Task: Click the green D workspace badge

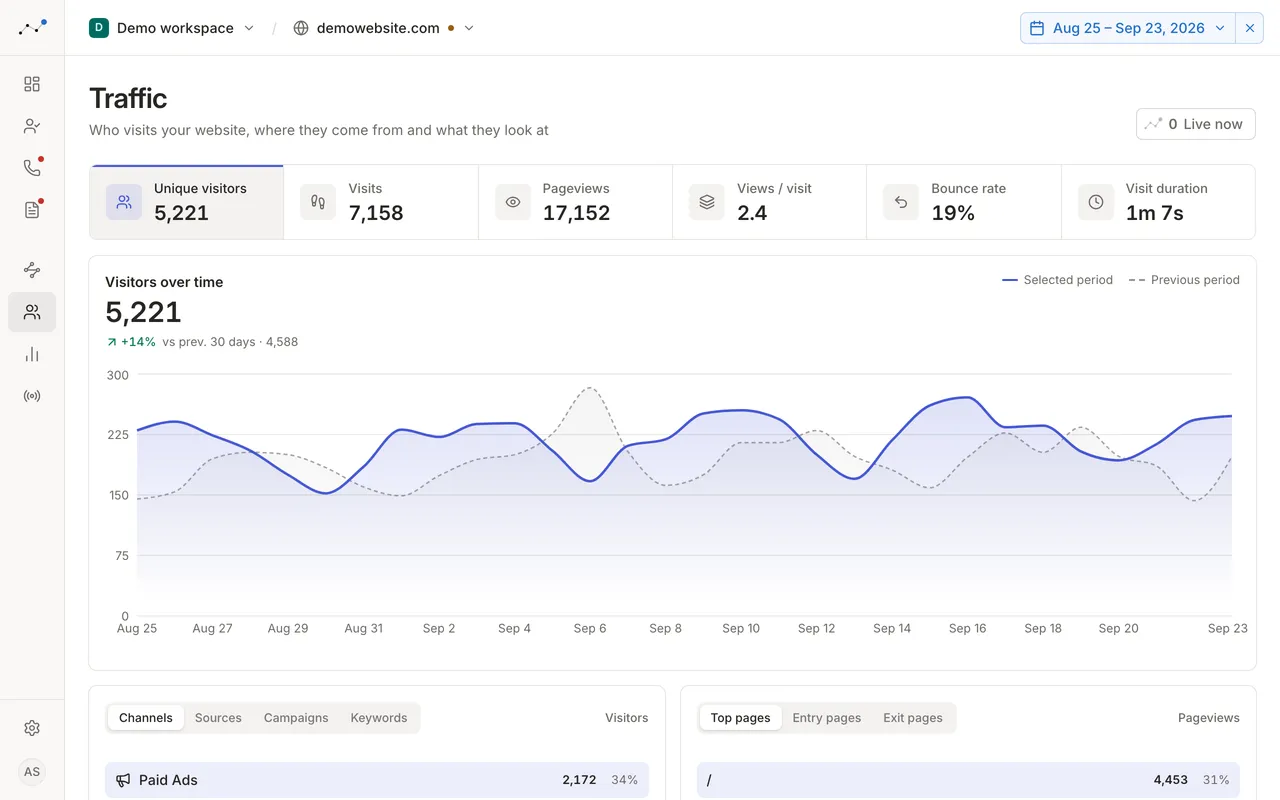Action: point(99,28)
